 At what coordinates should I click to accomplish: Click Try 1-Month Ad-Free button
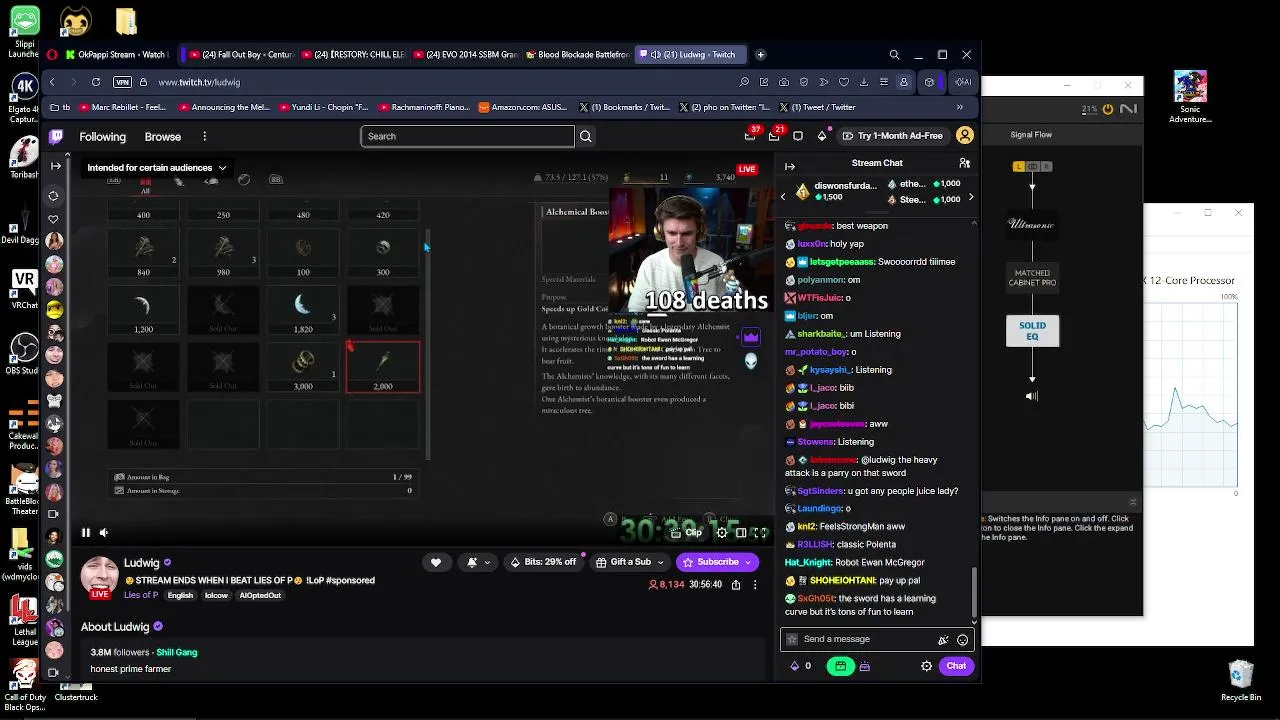(892, 136)
